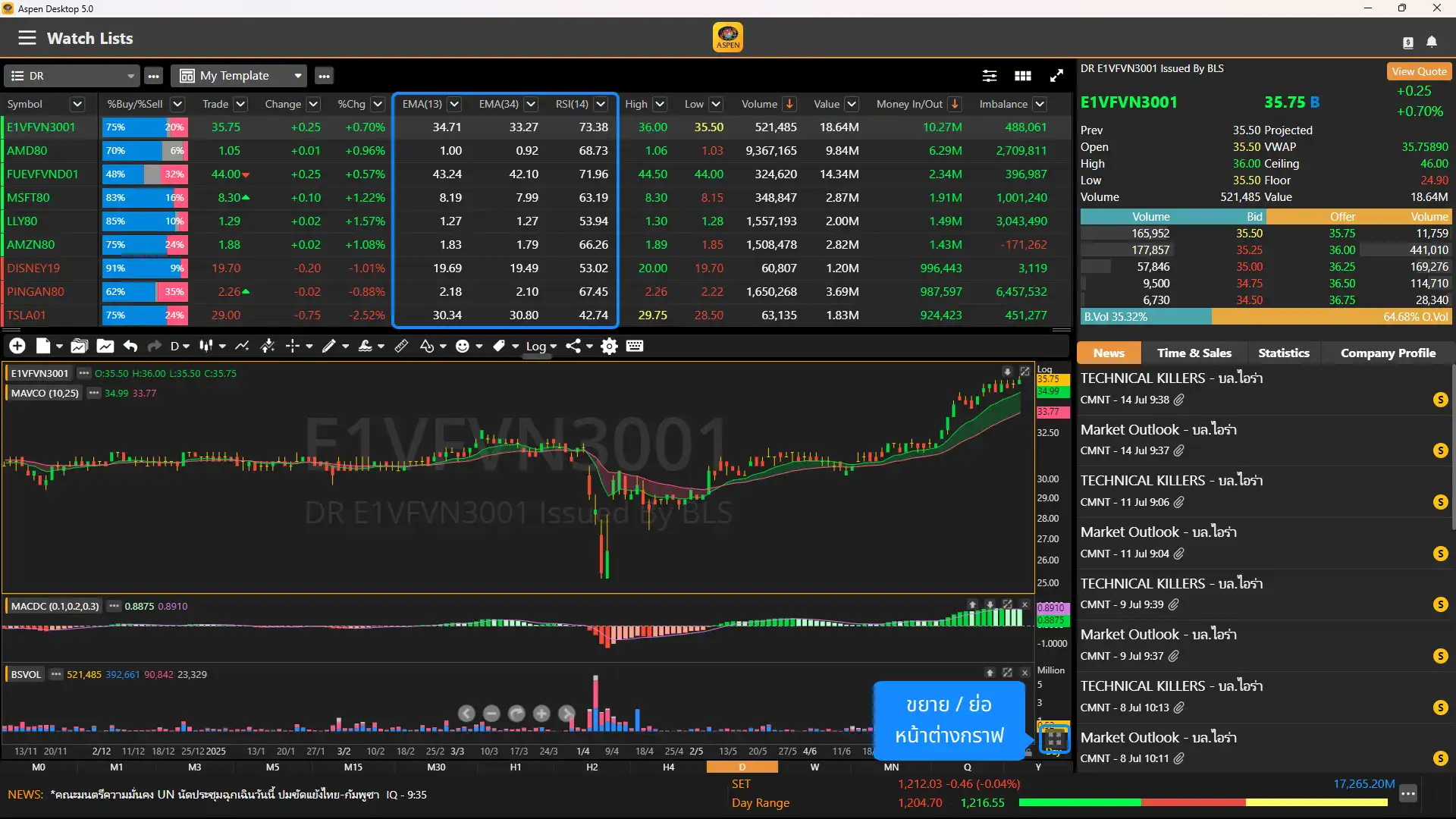Click the chart undo arrow

(x=130, y=347)
